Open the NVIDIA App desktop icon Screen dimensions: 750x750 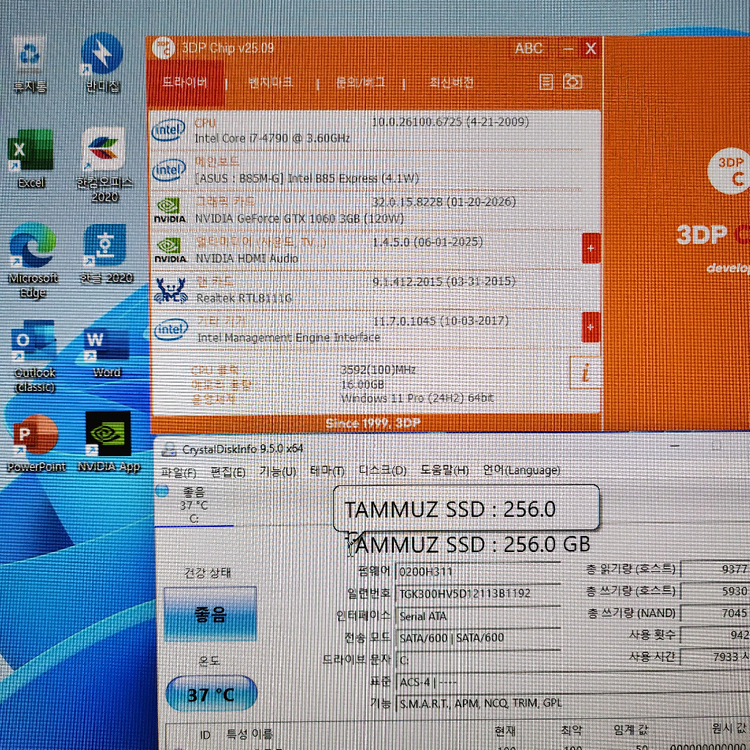coord(109,442)
